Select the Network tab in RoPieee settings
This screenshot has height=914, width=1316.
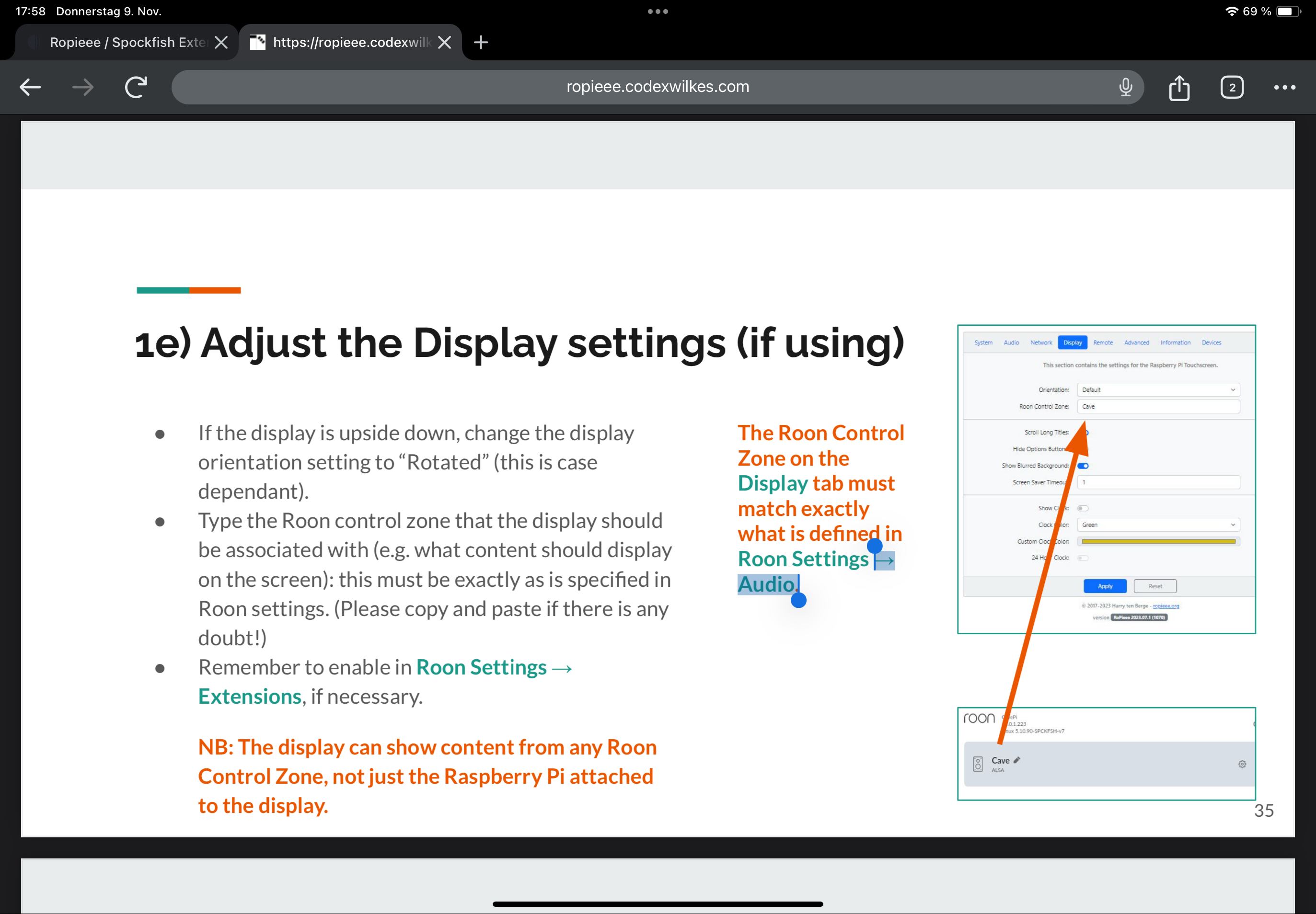[1041, 343]
